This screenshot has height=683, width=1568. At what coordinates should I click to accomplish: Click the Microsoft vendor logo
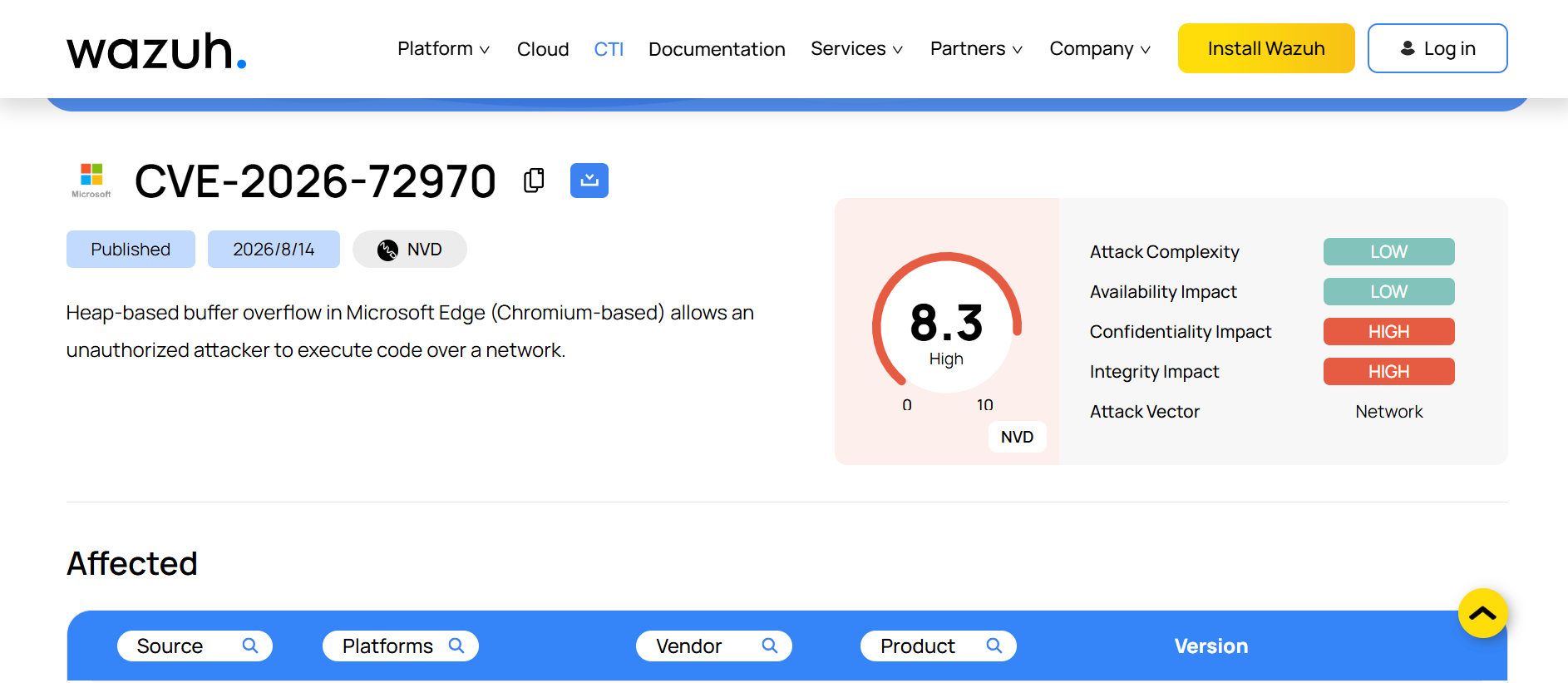(91, 181)
